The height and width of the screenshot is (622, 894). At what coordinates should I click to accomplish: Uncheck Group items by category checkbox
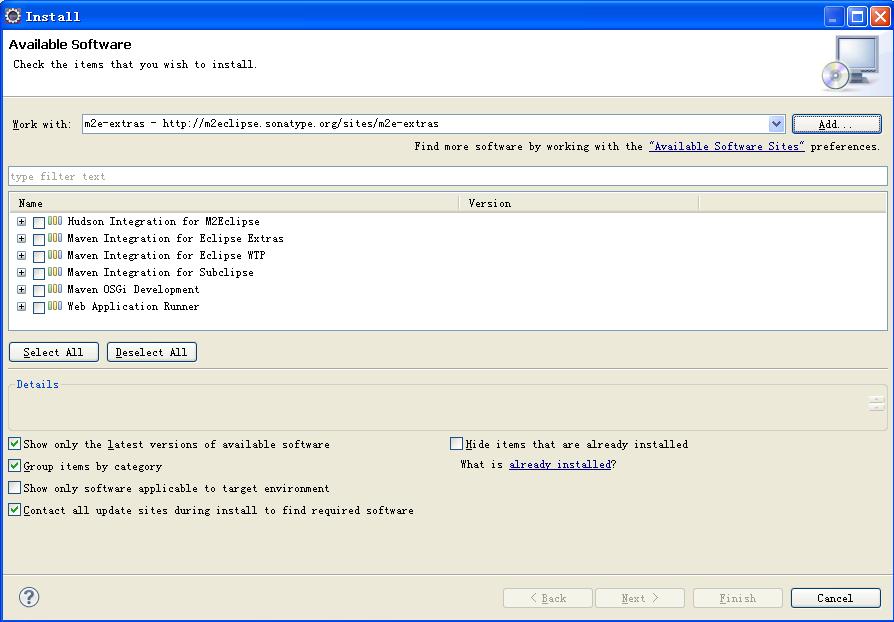[x=15, y=466]
